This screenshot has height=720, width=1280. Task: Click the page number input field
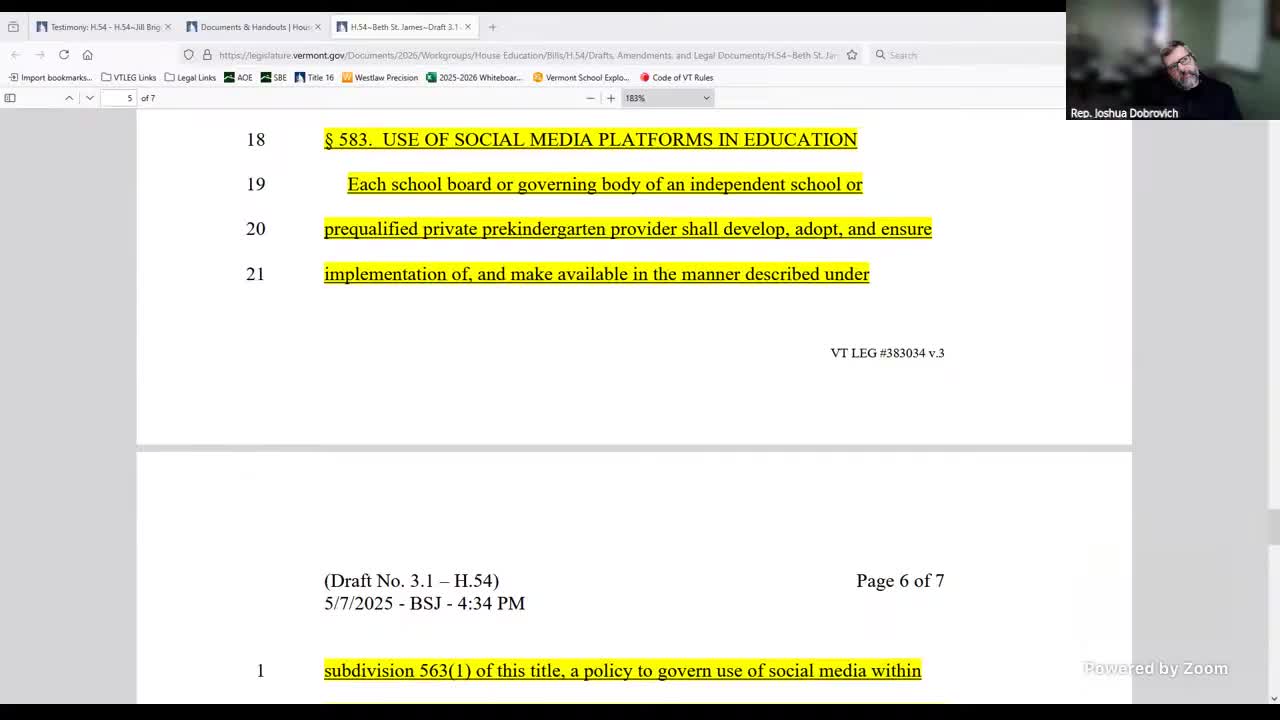tap(119, 98)
